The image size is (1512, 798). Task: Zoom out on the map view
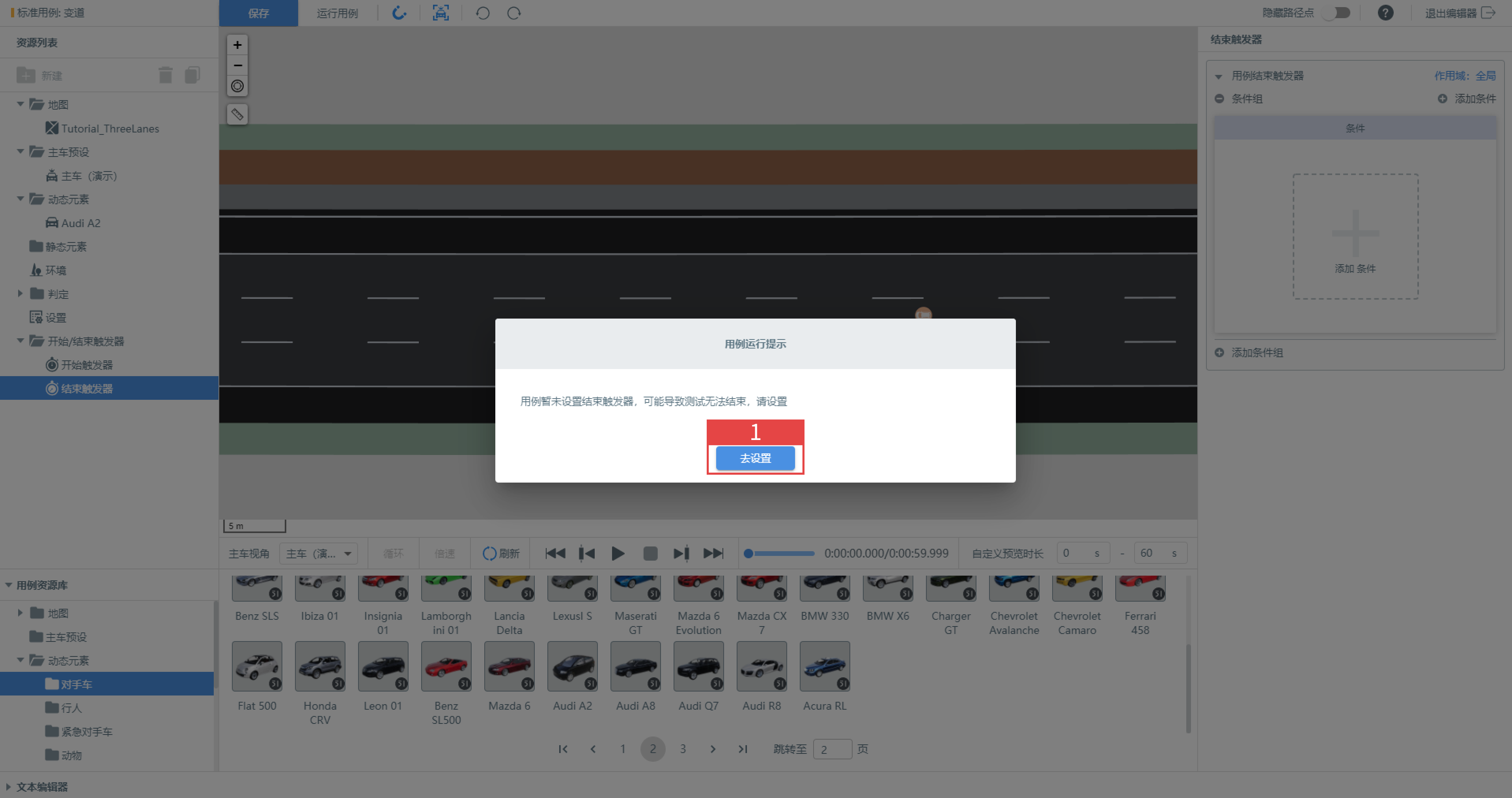(x=237, y=65)
